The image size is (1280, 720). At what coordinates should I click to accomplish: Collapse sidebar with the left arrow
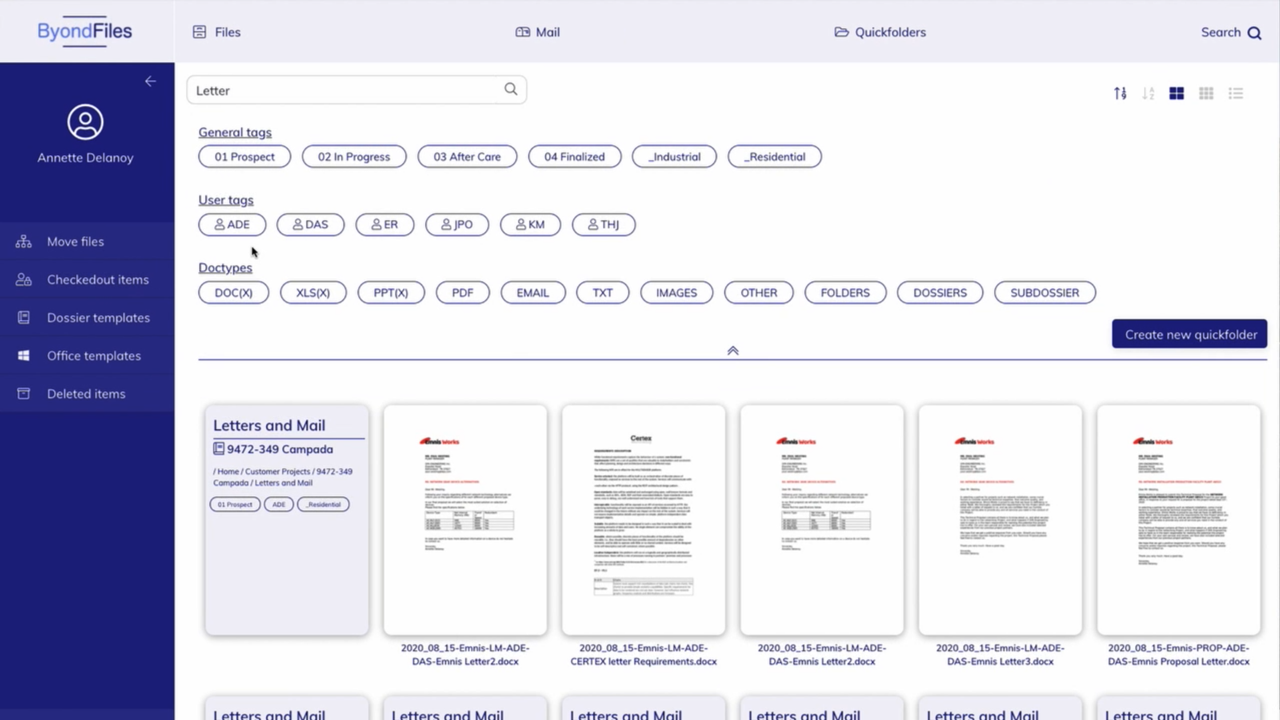pos(150,81)
